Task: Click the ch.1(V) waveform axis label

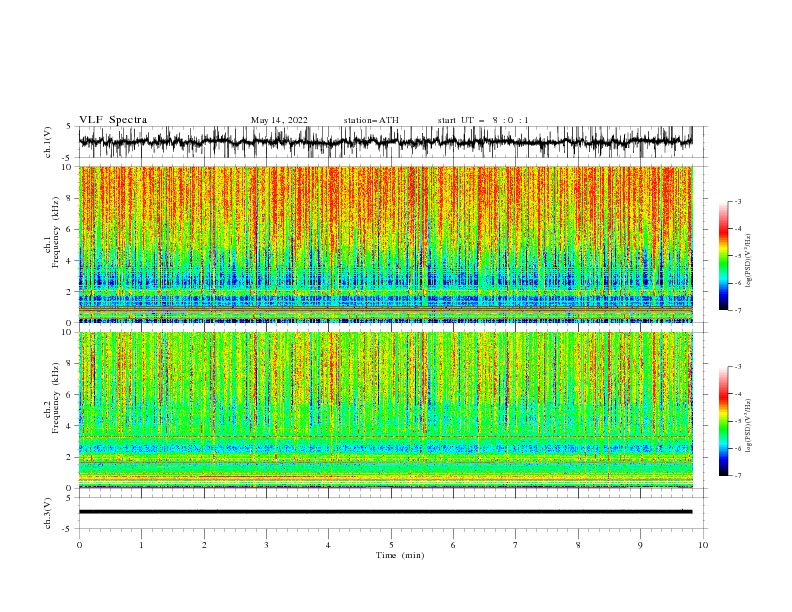Action: (x=48, y=142)
